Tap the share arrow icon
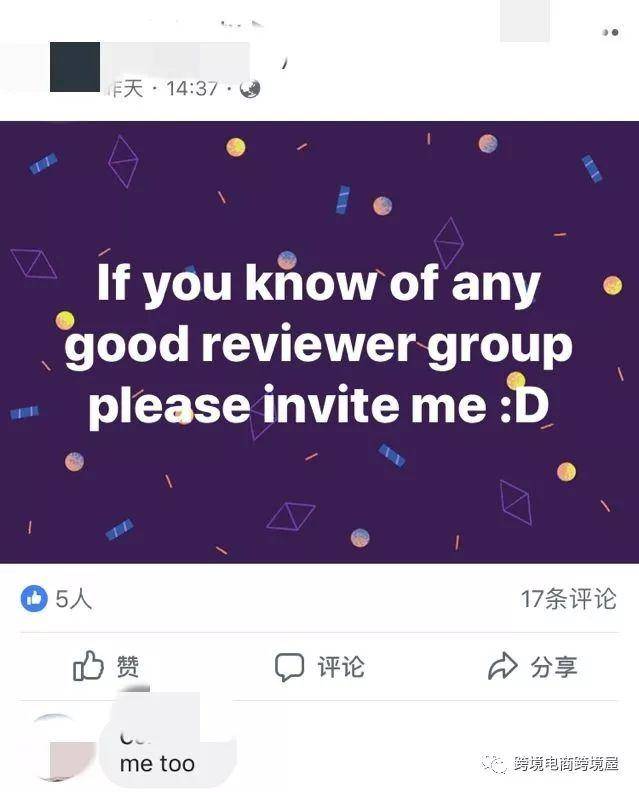Image resolution: width=639 pixels, height=792 pixels. coord(503,666)
